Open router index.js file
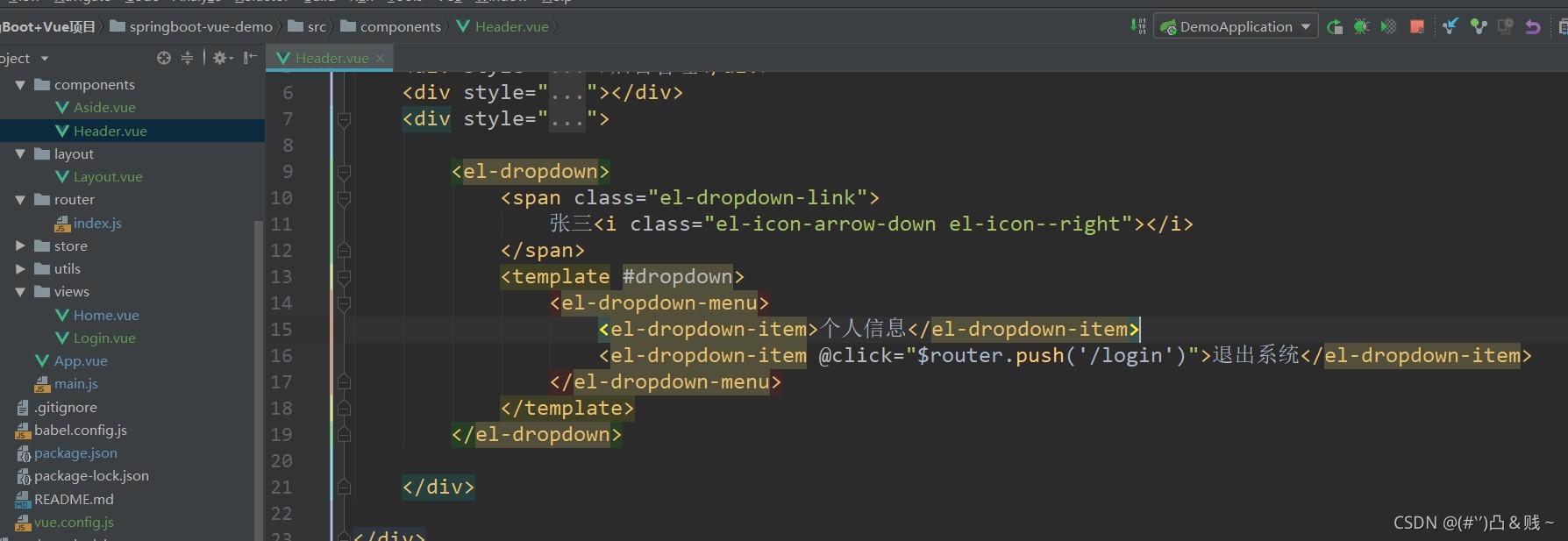Viewport: 1568px width, 541px height. click(96, 223)
